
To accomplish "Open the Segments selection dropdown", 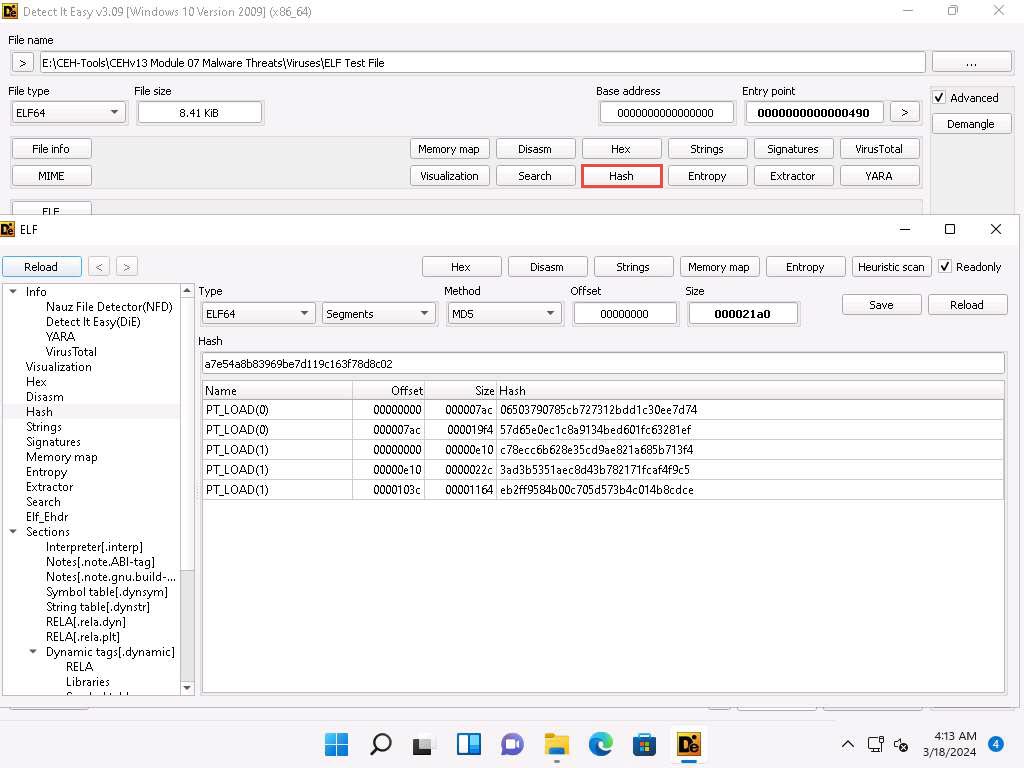I will (x=378, y=314).
